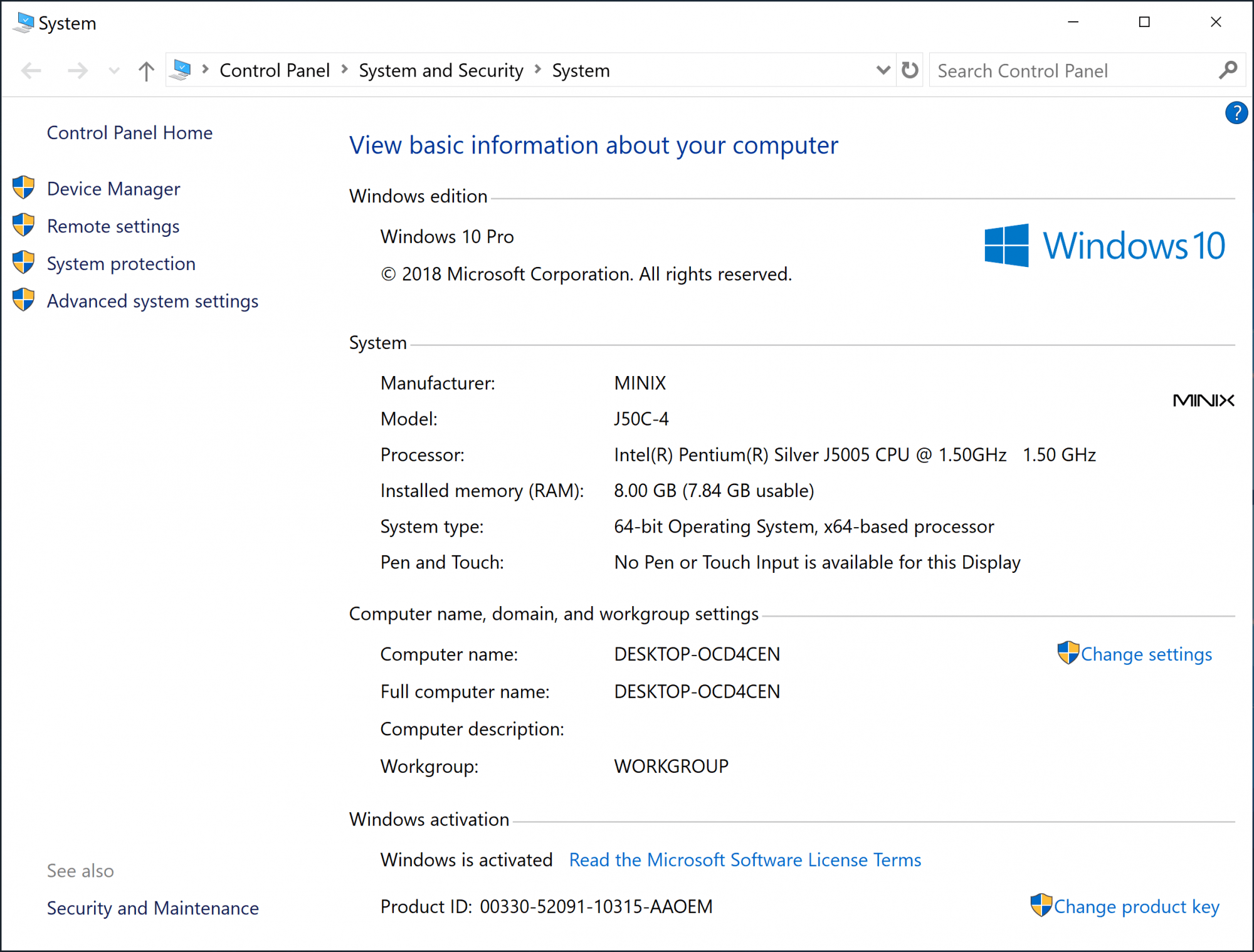Screen dimensions: 1254x952
Task: Click the search magnifier icon
Action: click(x=1228, y=70)
